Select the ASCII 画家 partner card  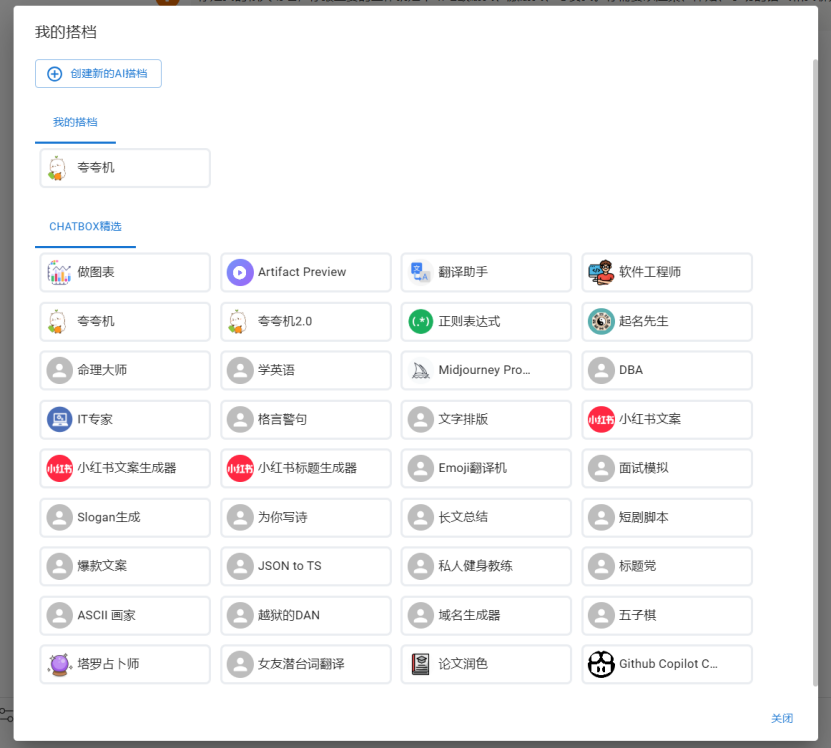click(125, 616)
